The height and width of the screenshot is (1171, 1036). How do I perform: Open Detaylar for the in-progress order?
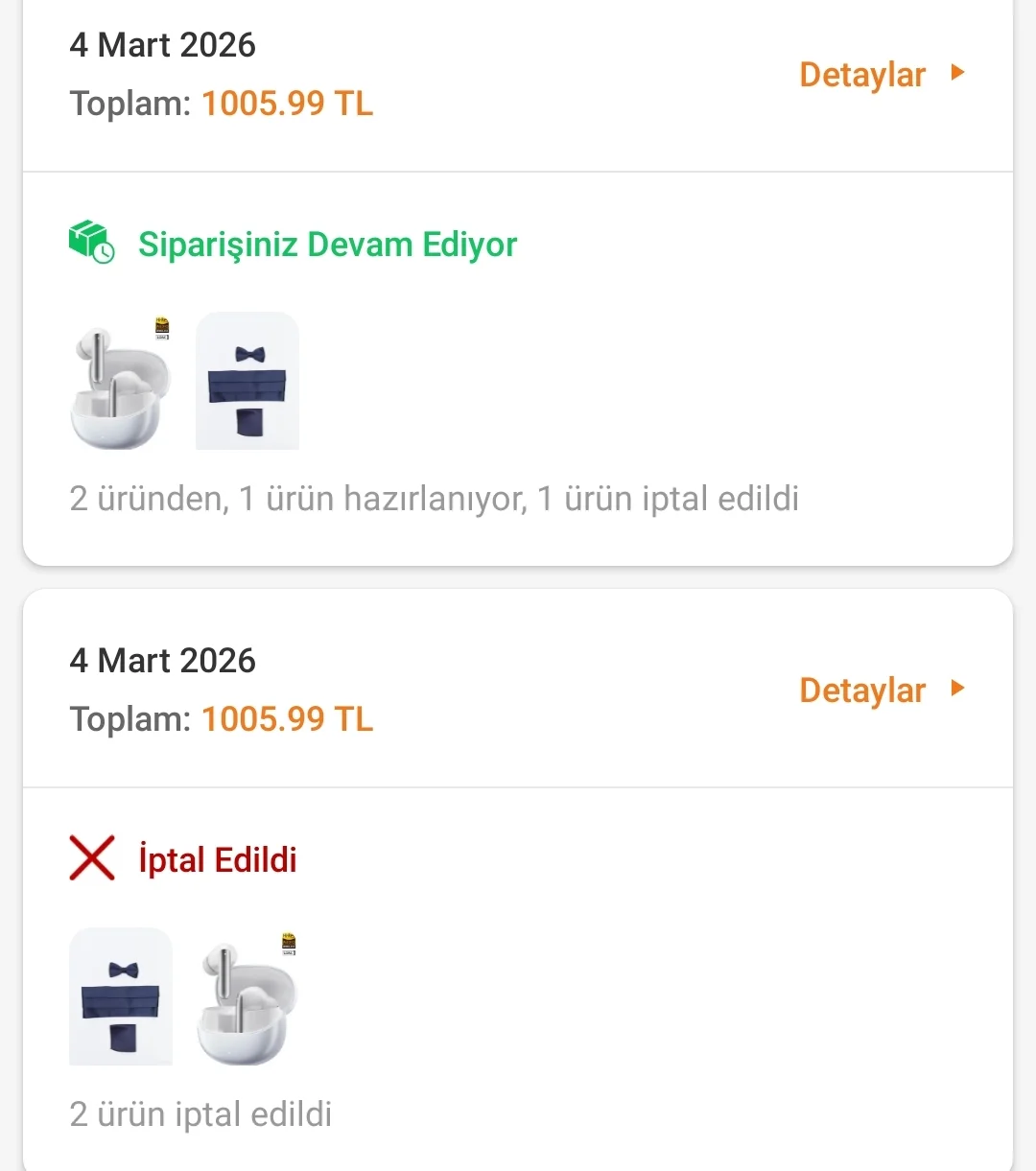pos(861,75)
